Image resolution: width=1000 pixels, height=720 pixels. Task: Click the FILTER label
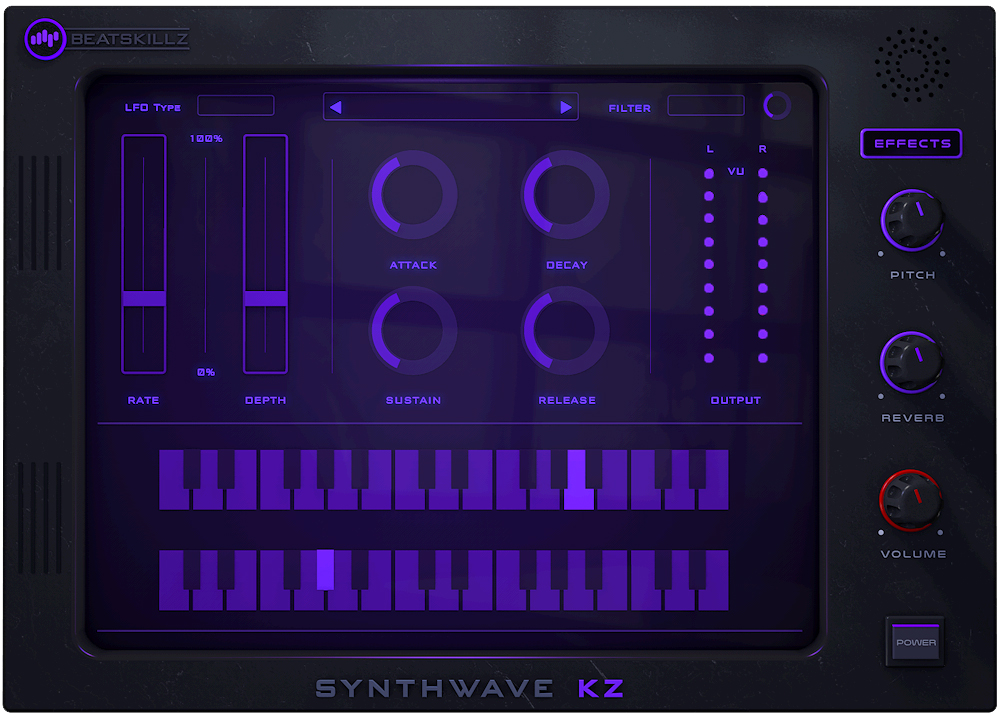click(x=629, y=108)
